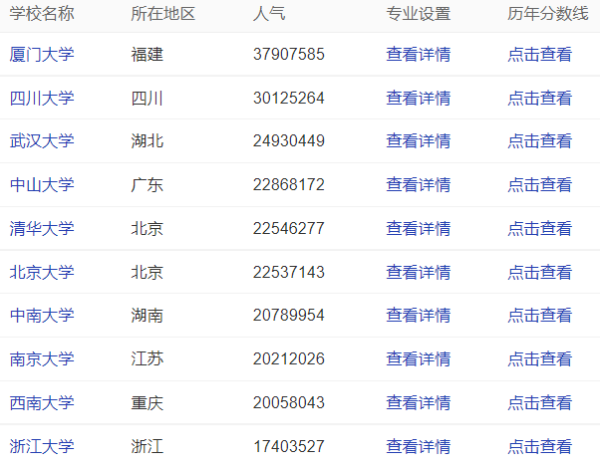Select the 广东 region cell
The width and height of the screenshot is (600, 465).
click(147, 185)
